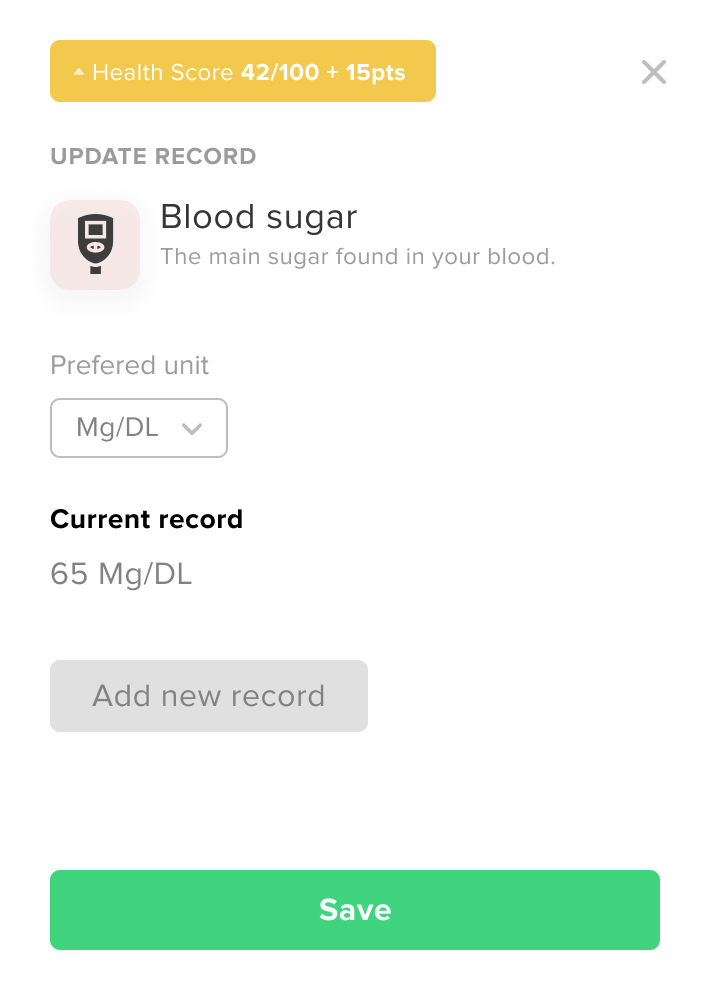Screen dimensions: 710x1000
Task: Click the Mg/DL text inside the unit selector
Action: [x=117, y=428]
